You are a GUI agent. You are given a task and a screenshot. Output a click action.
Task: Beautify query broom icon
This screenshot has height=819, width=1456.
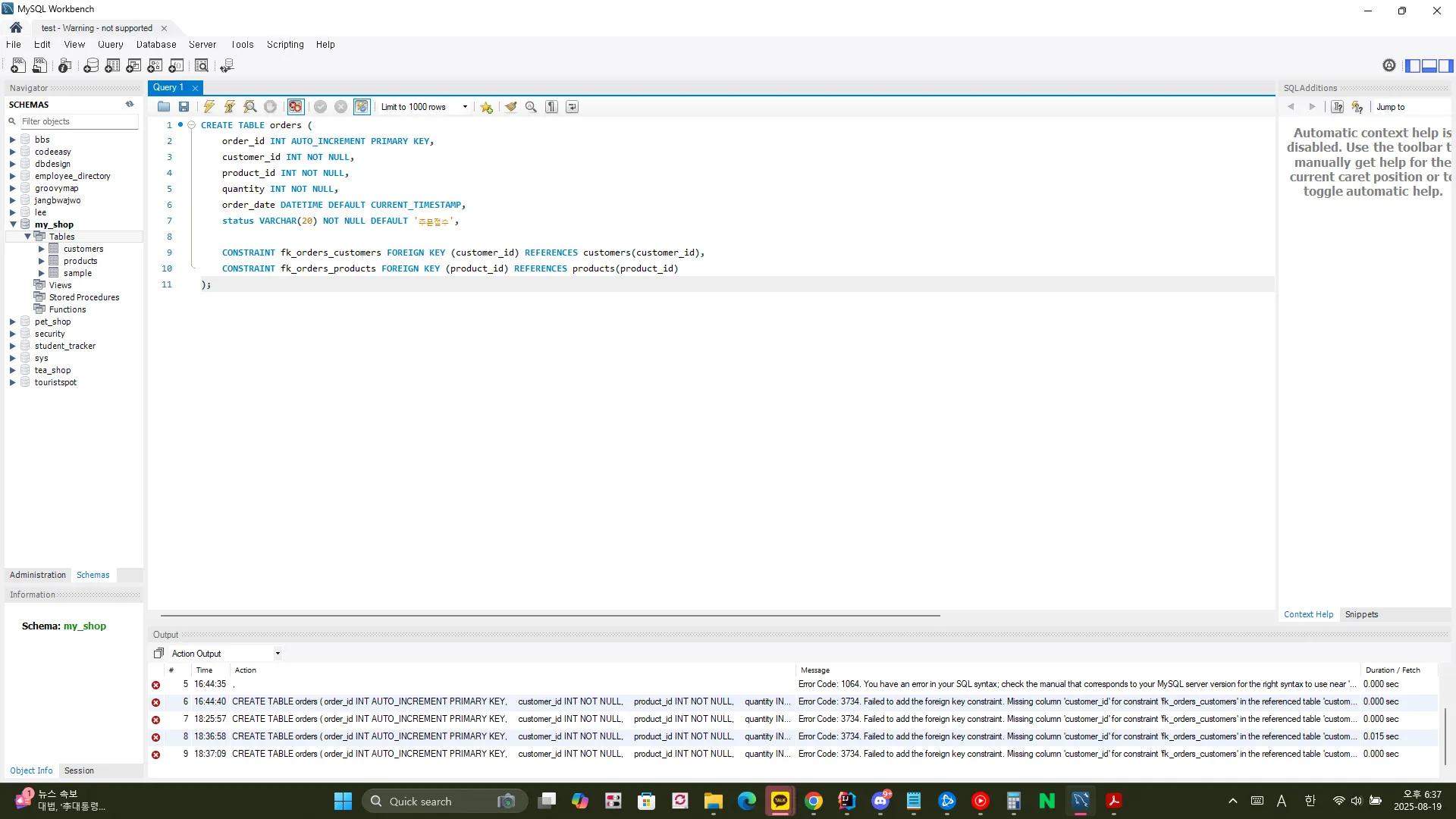(x=511, y=107)
